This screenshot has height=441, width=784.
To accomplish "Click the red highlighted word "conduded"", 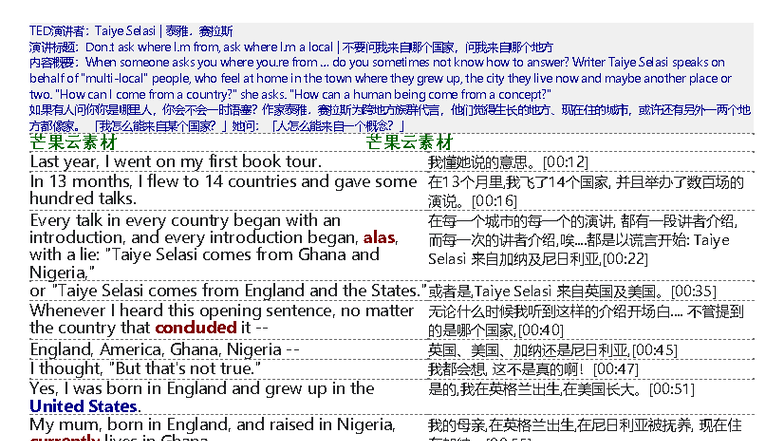I will [x=196, y=328].
